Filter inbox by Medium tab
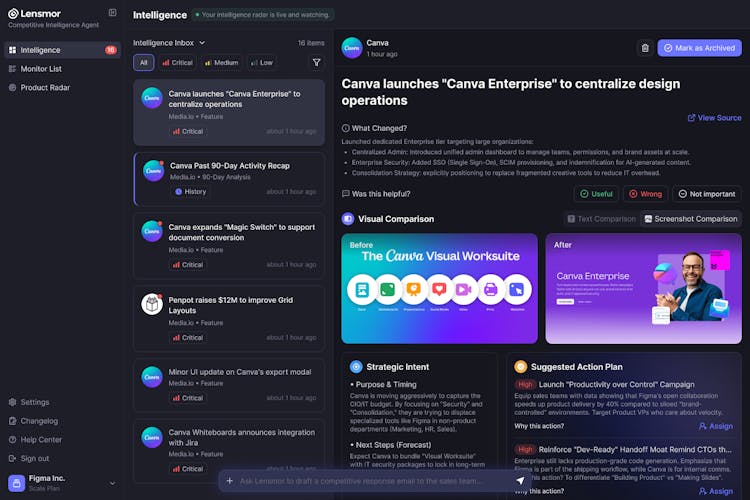 coord(221,62)
